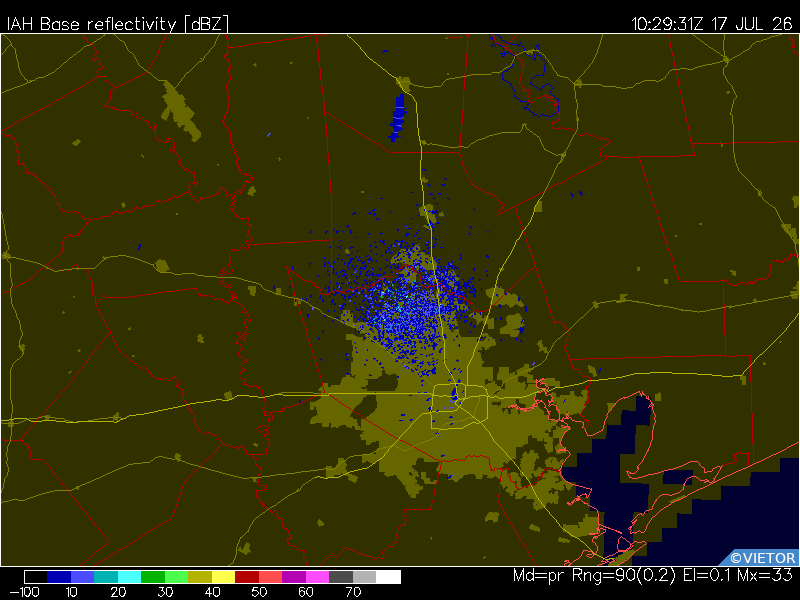Image resolution: width=800 pixels, height=600 pixels.
Task: Select the dark red legend swatch
Action: 247,577
